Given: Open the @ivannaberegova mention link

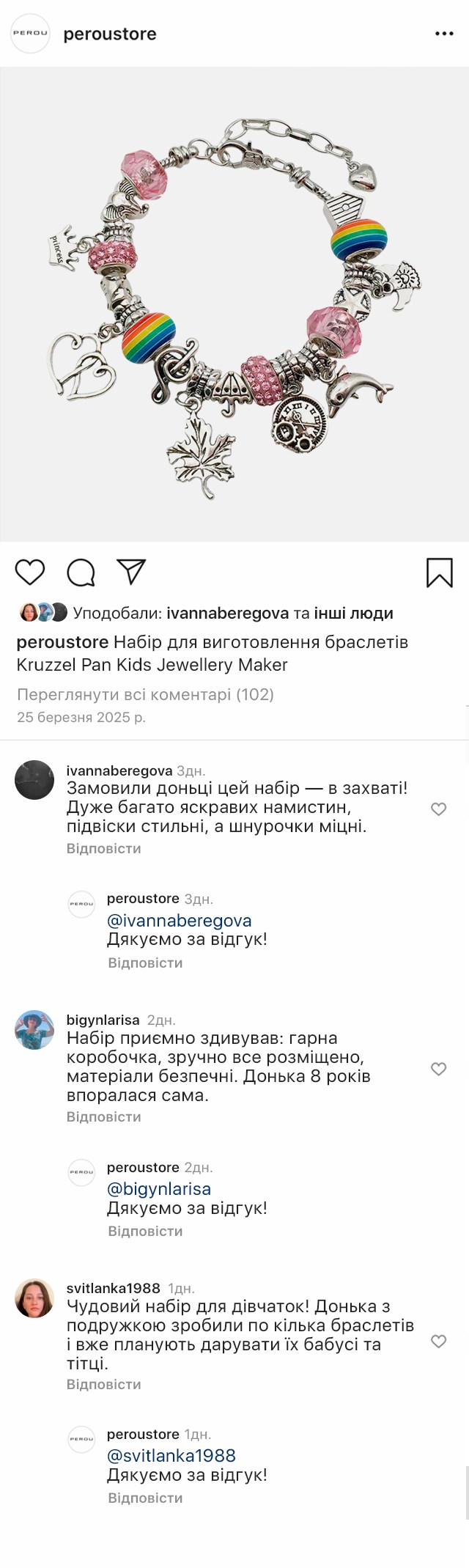Looking at the screenshot, I should pos(179,921).
